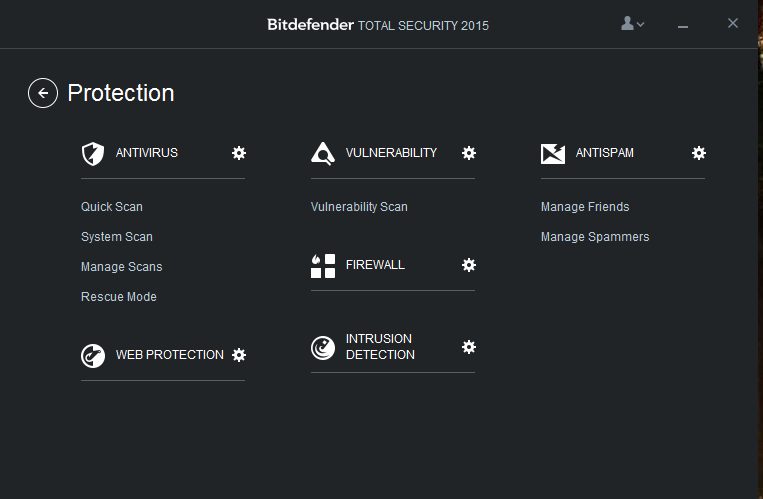763x499 pixels.
Task: Click the Antivirus shield icon
Action: point(93,153)
